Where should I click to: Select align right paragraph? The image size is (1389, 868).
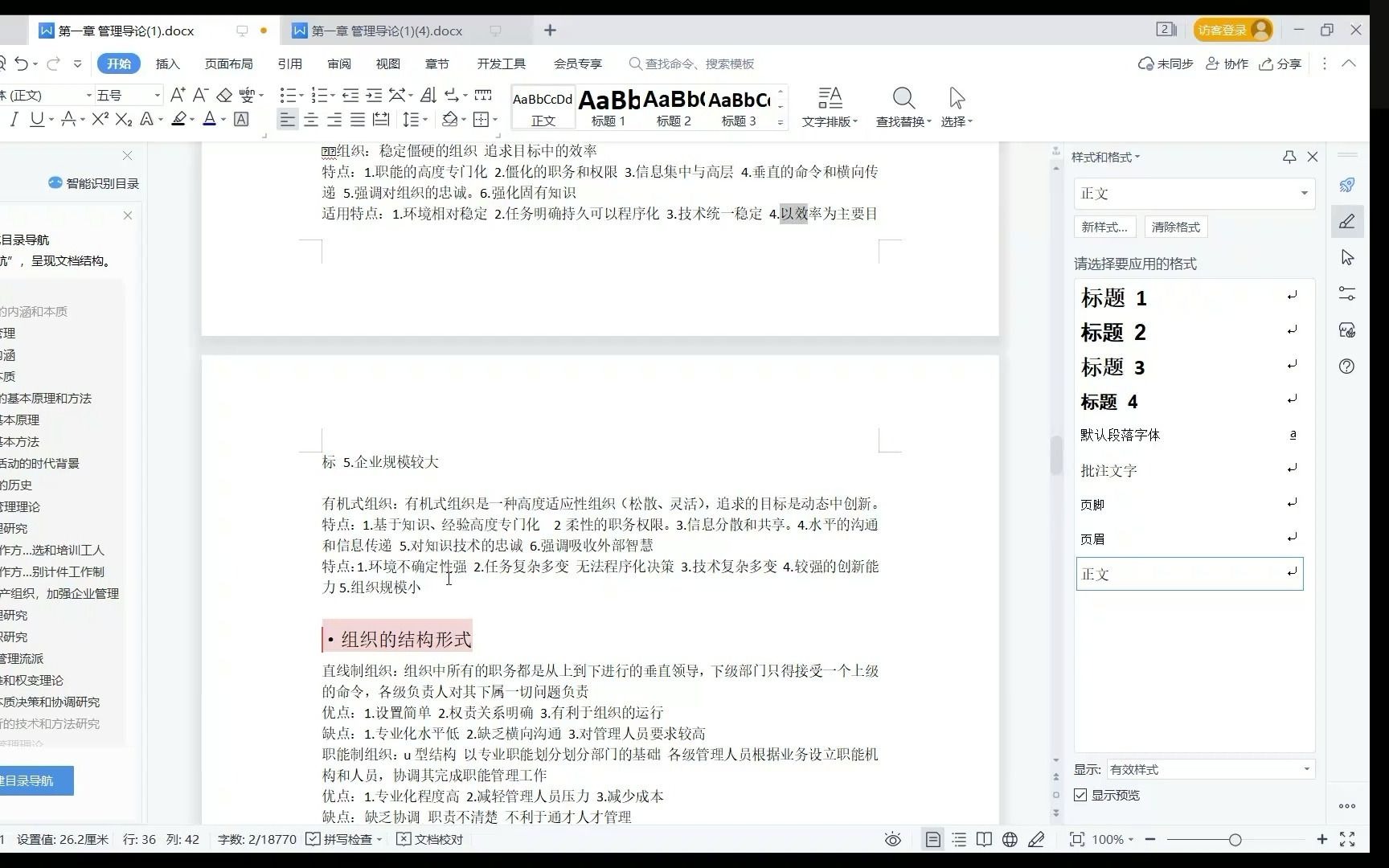point(334,120)
